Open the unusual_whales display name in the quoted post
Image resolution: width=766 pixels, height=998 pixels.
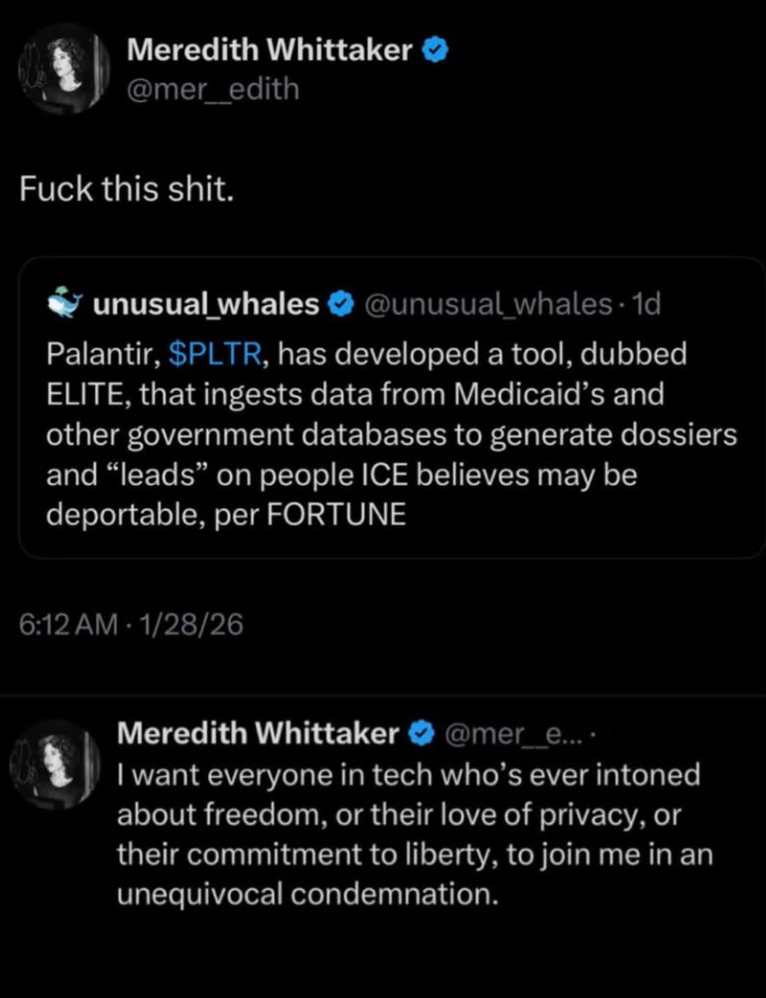point(206,303)
